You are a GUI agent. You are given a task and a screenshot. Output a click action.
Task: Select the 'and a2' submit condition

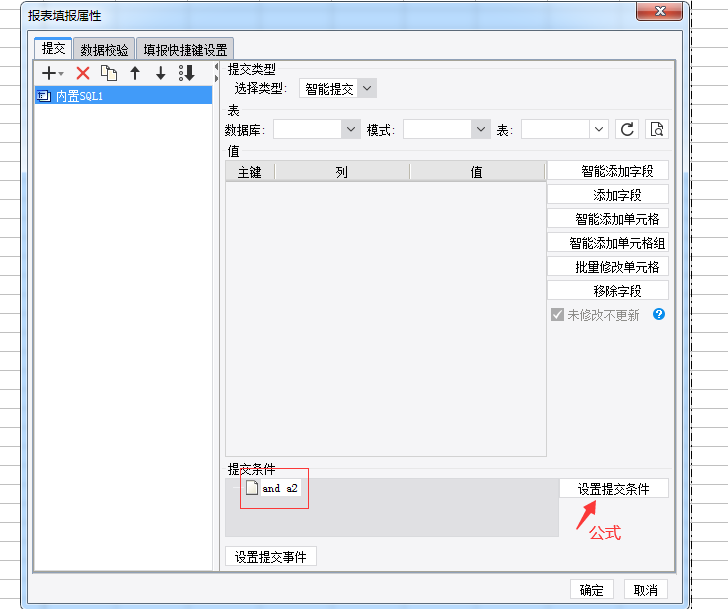coord(280,488)
